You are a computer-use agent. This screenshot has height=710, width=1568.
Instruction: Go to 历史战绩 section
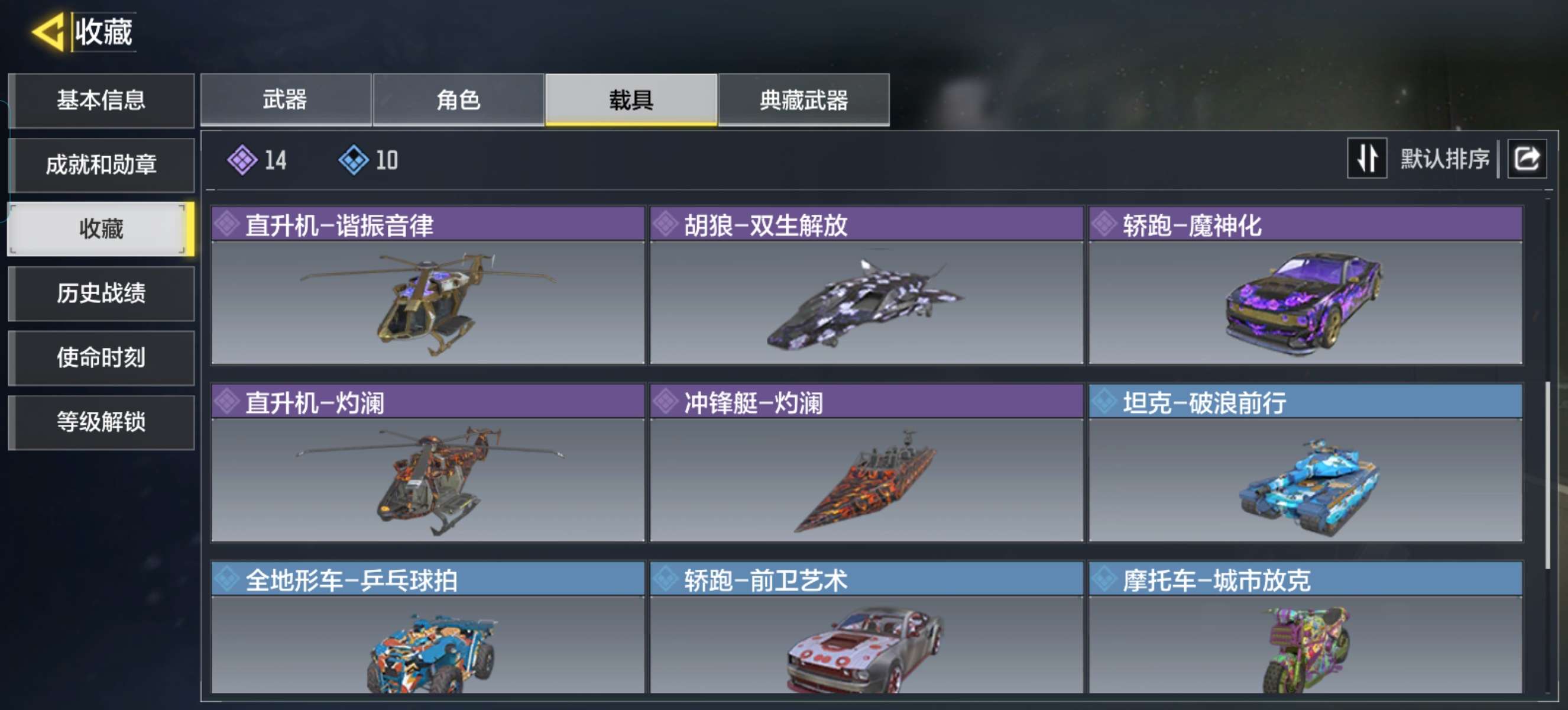coord(101,293)
